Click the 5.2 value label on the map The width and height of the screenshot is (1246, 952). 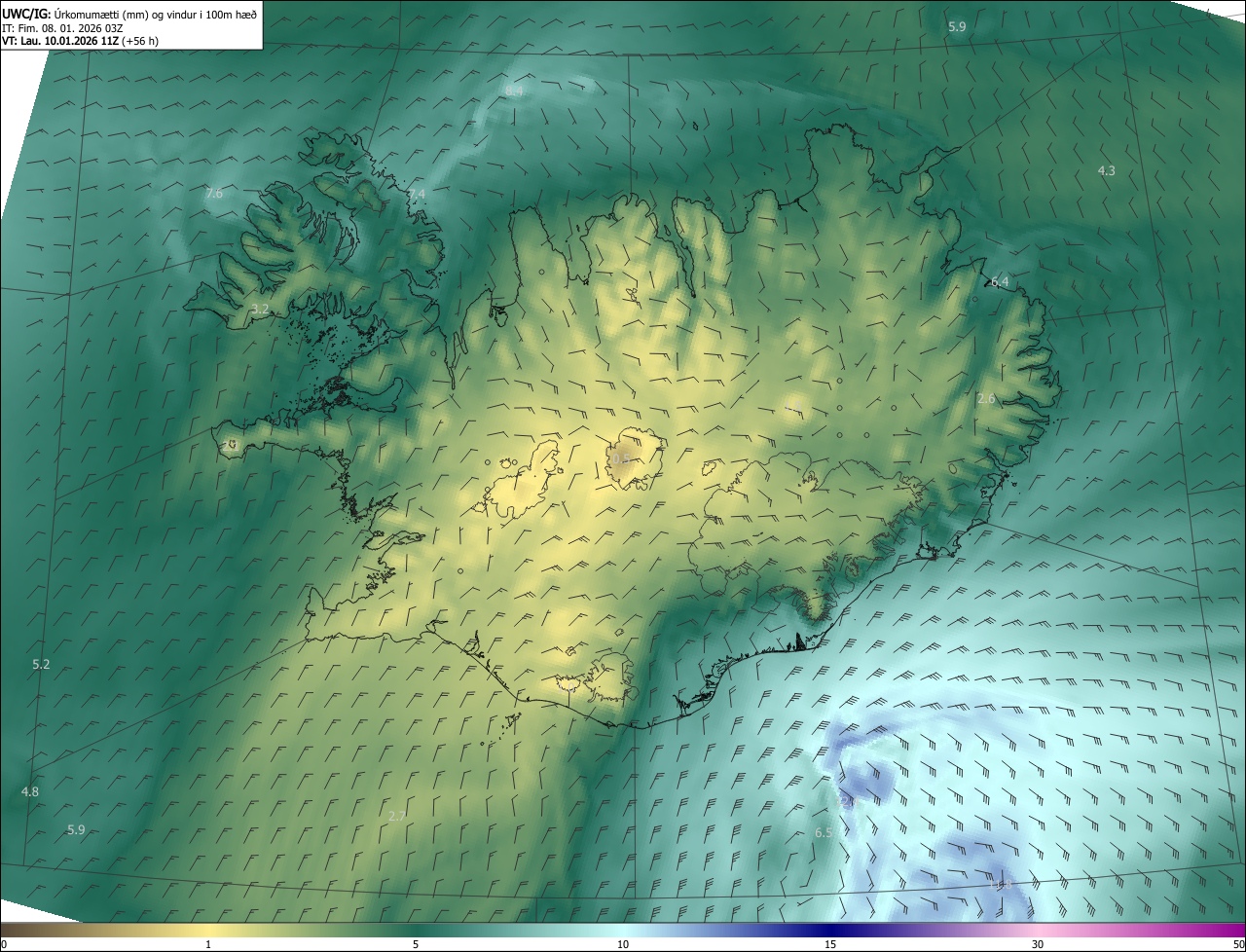[x=41, y=665]
